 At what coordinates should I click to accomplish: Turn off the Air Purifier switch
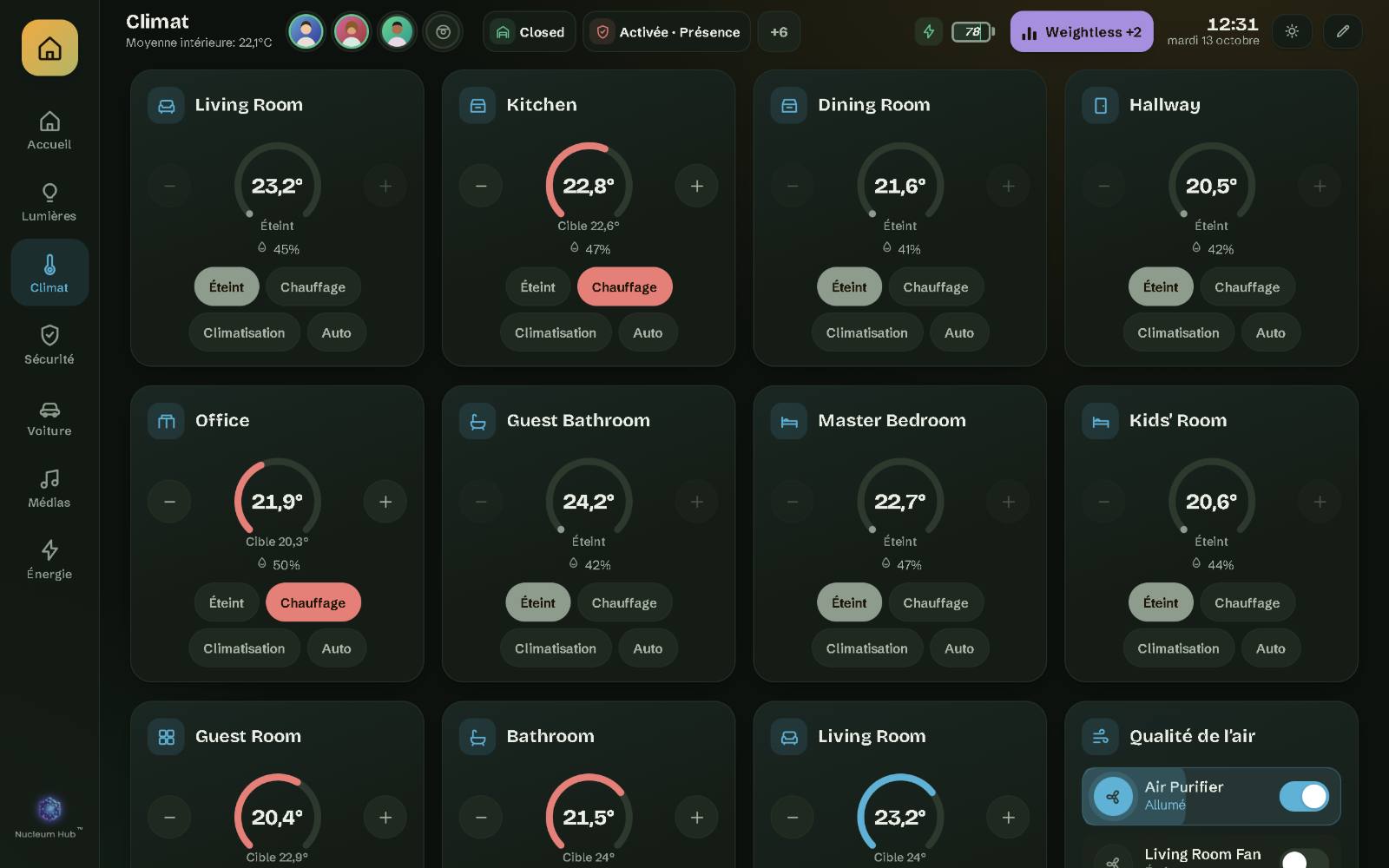click(x=1304, y=796)
